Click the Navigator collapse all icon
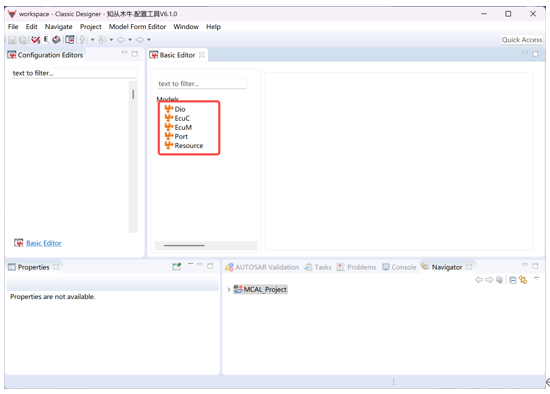 (513, 280)
